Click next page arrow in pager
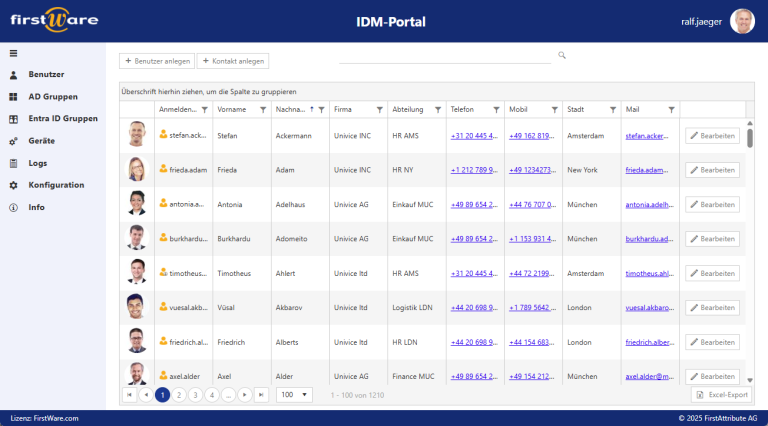768x426 pixels. click(246, 395)
